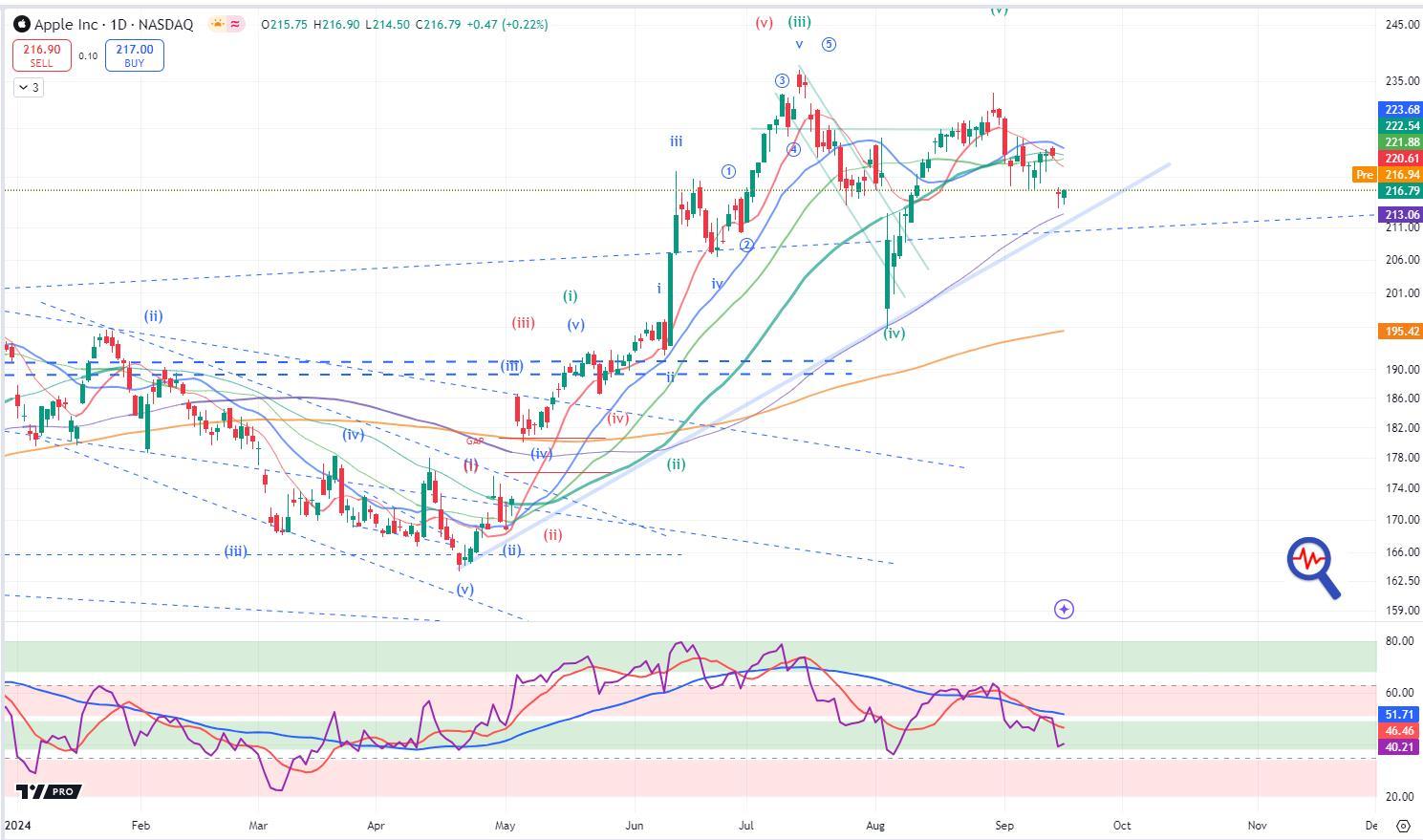Click Jul on the time axis
Viewport: 1423px width, 840px height.
tap(746, 825)
